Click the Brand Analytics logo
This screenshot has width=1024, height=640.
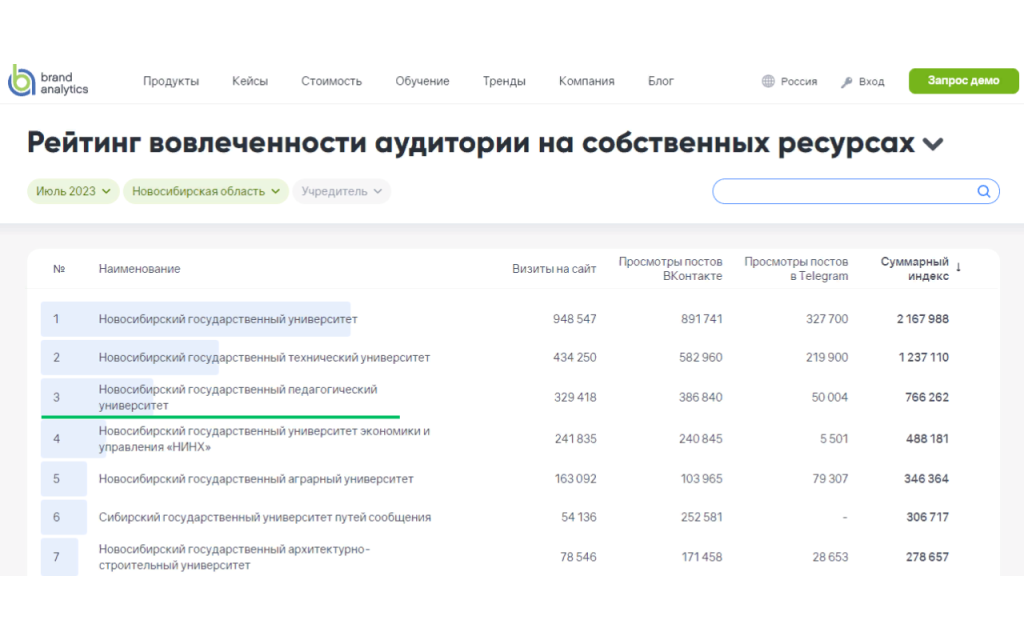point(48,81)
